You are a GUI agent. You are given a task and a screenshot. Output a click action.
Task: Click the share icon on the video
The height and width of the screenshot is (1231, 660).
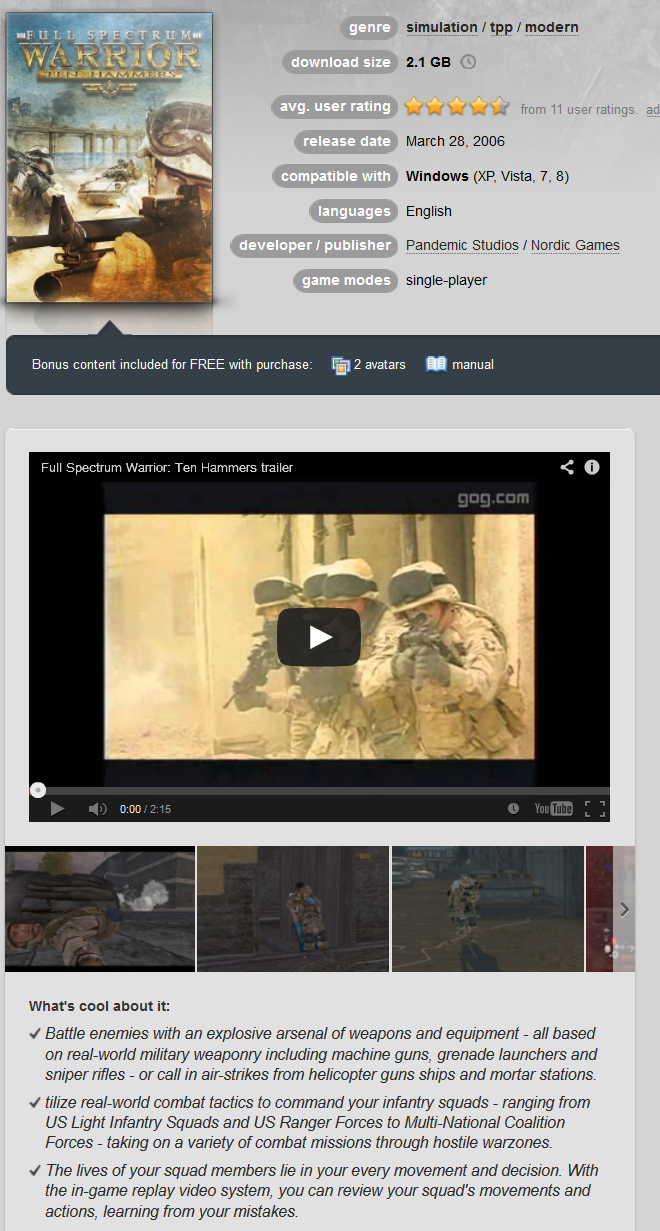pyautogui.click(x=567, y=467)
